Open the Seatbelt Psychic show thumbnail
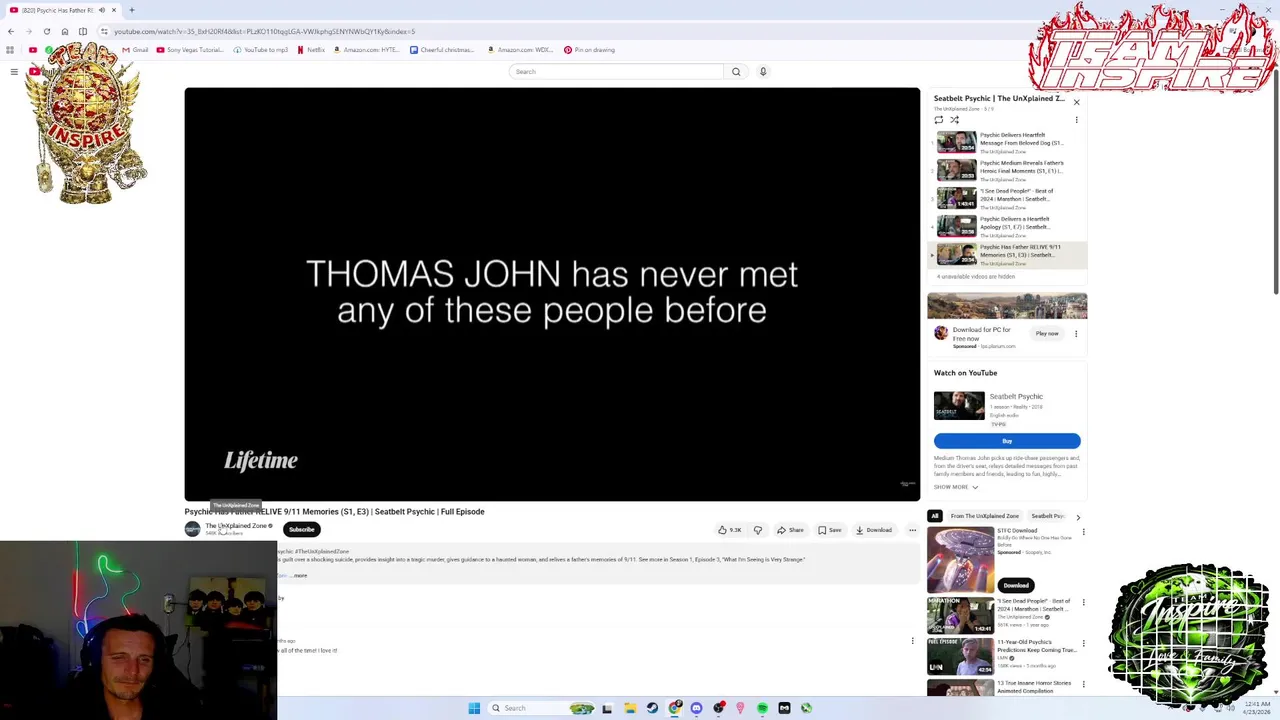Screen dimensions: 1280x720 pos(959,406)
